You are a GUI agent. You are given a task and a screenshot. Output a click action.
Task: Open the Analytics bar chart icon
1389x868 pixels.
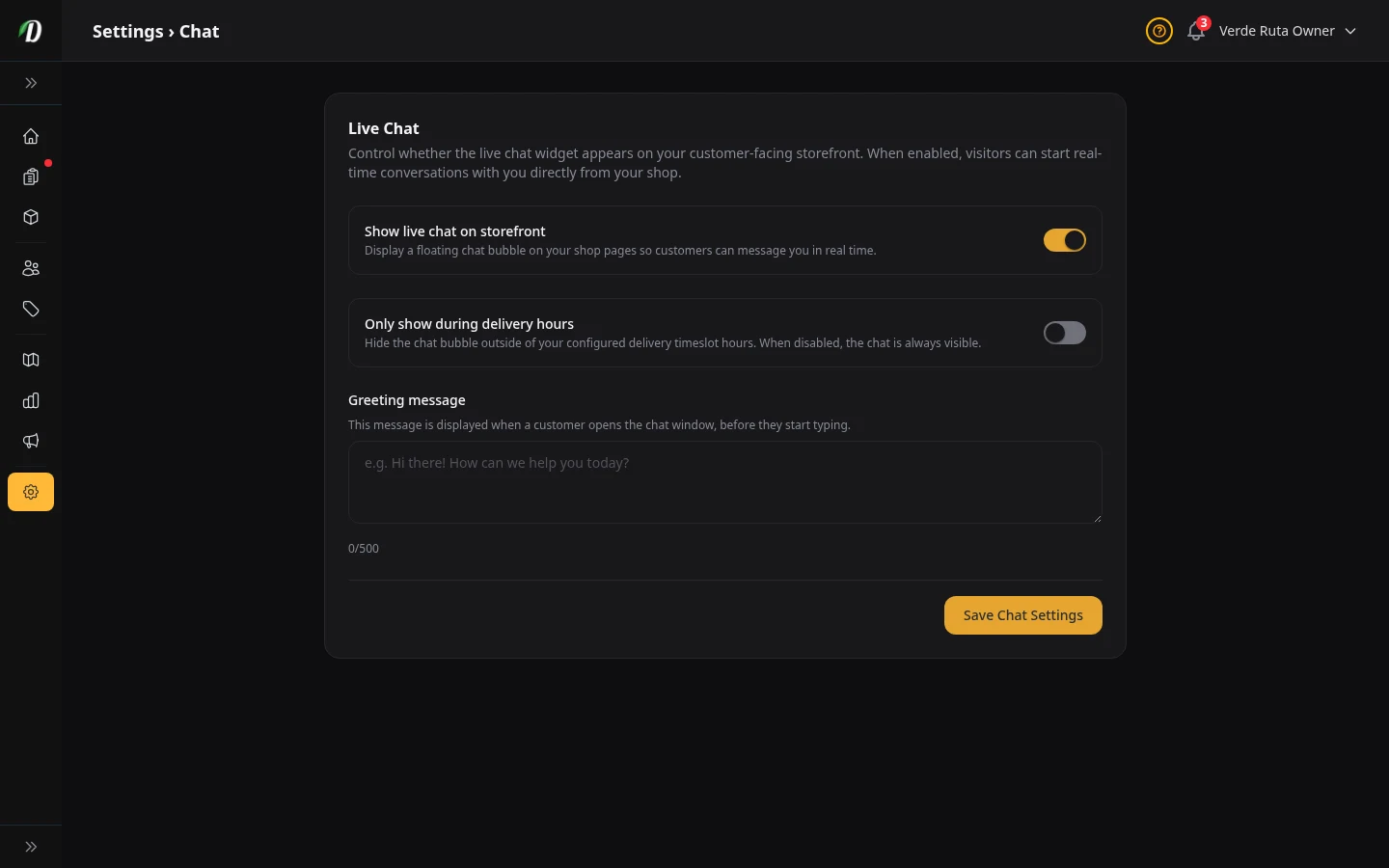click(31, 400)
